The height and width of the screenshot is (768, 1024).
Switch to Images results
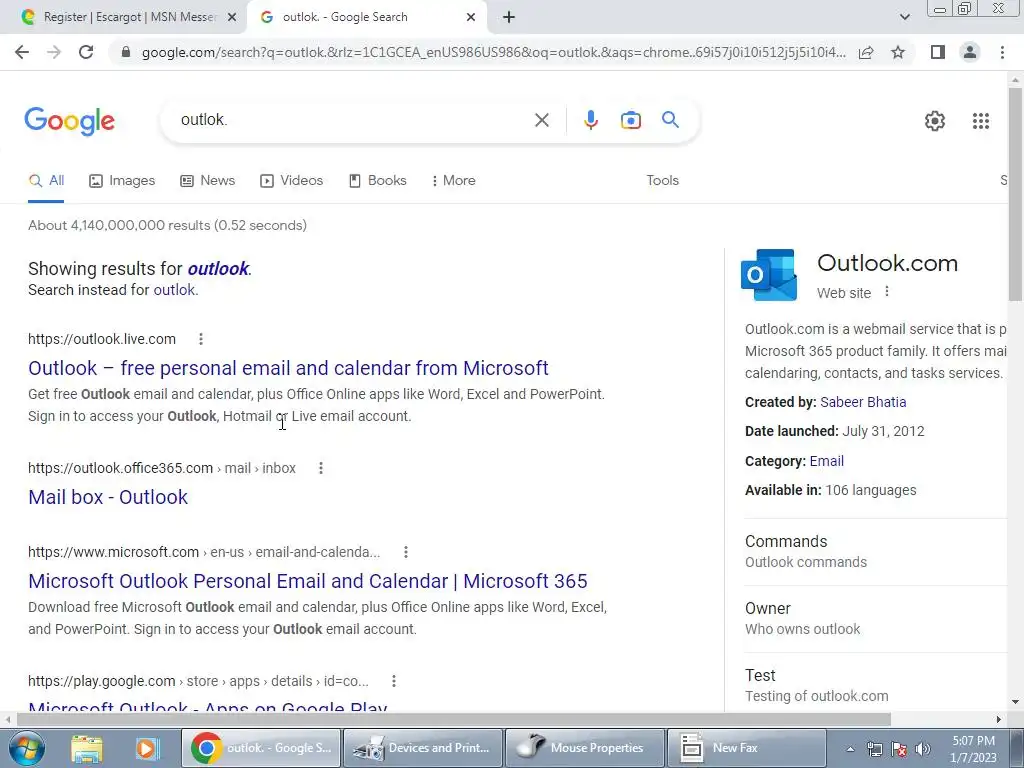tap(122, 180)
